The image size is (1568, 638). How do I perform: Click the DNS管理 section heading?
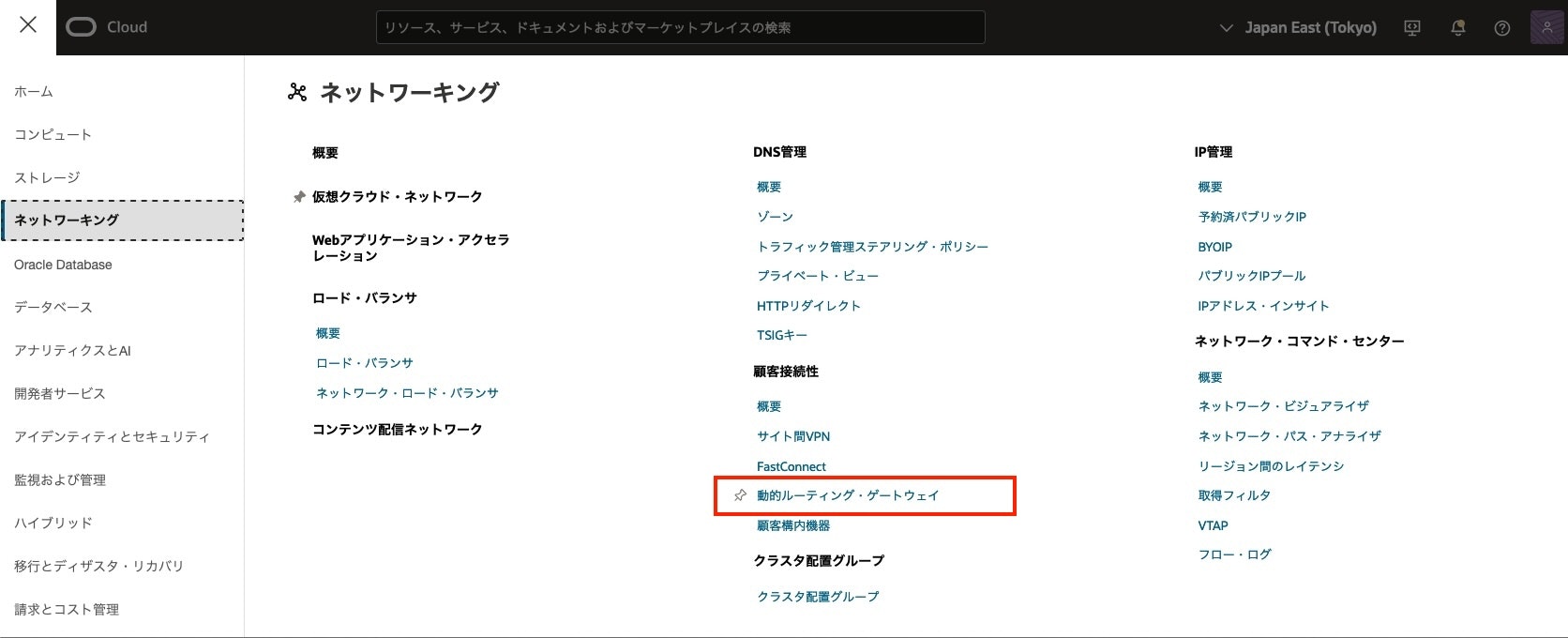tap(779, 152)
